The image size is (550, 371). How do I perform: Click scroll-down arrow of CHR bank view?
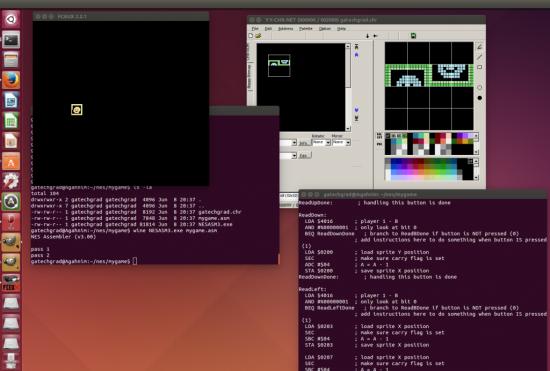click(348, 129)
